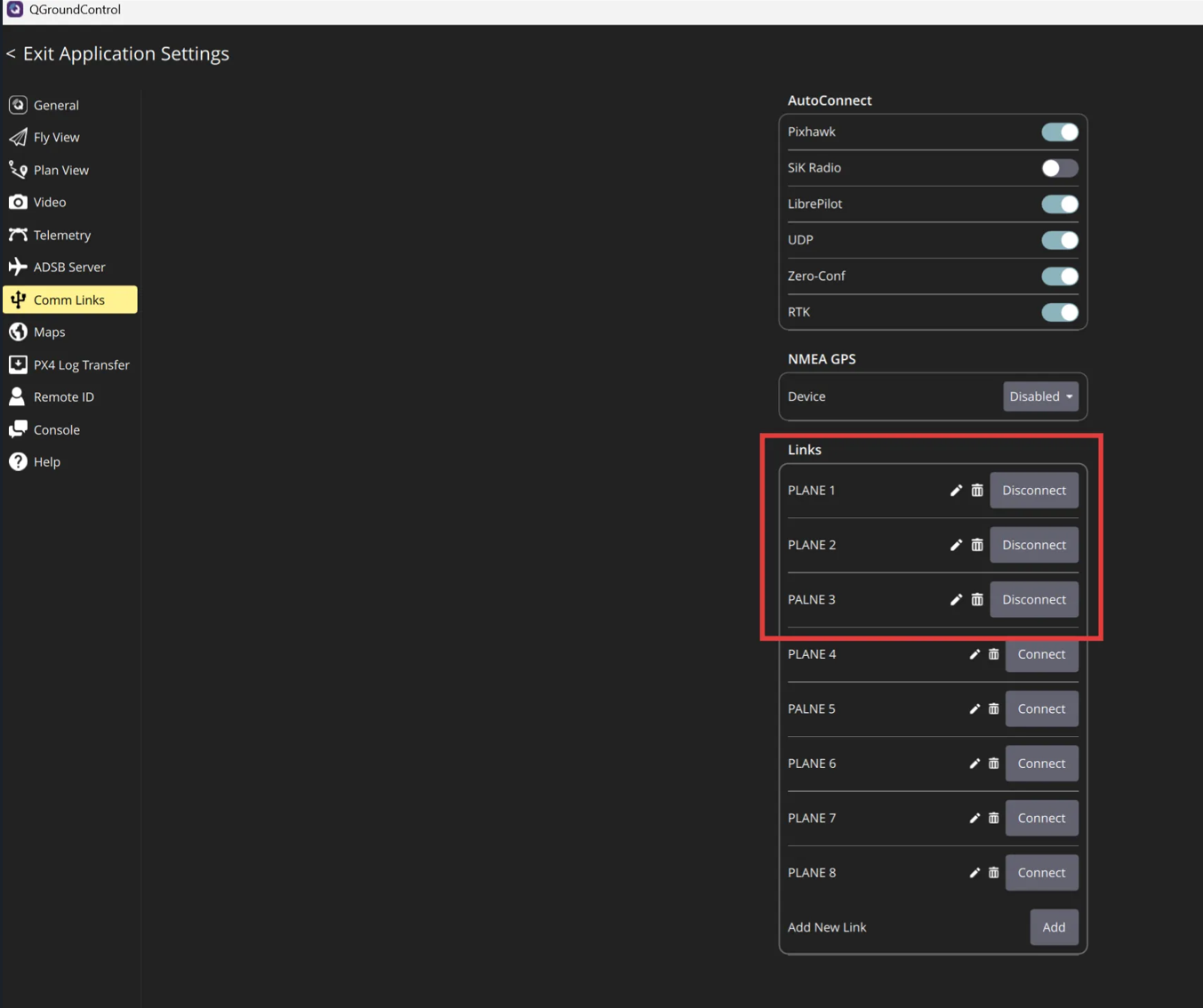Edit the PLANE 8 link with pencil icon
Viewport: 1203px width, 1008px height.
click(974, 873)
